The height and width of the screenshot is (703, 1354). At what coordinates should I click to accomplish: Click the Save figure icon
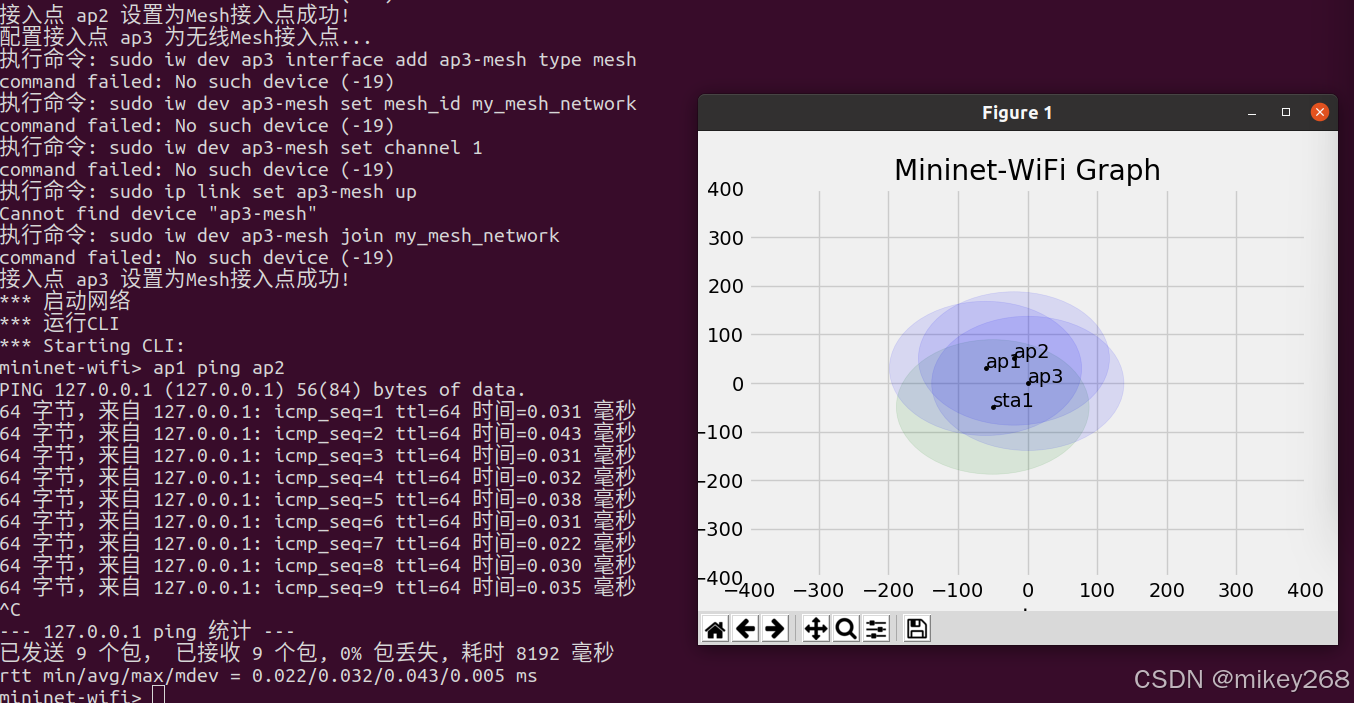(916, 628)
